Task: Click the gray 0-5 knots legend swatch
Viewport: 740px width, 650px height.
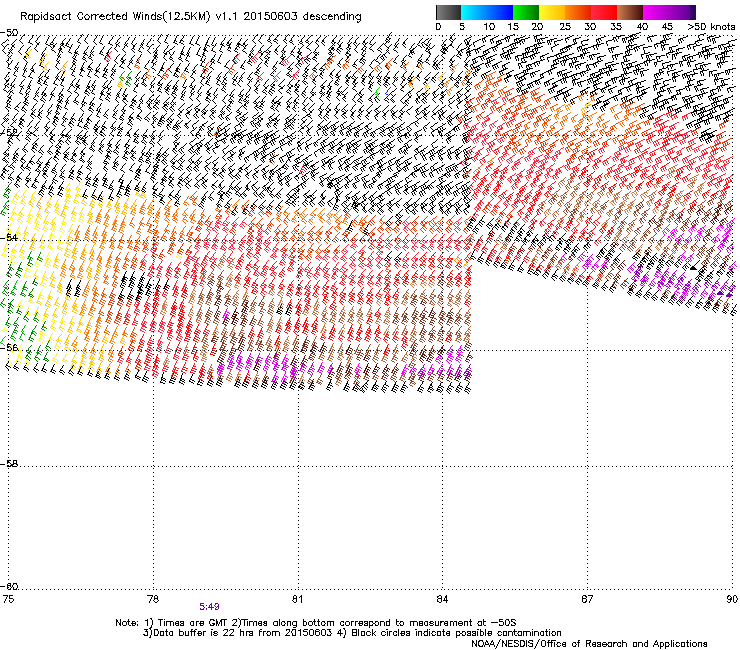Action: 448,12
